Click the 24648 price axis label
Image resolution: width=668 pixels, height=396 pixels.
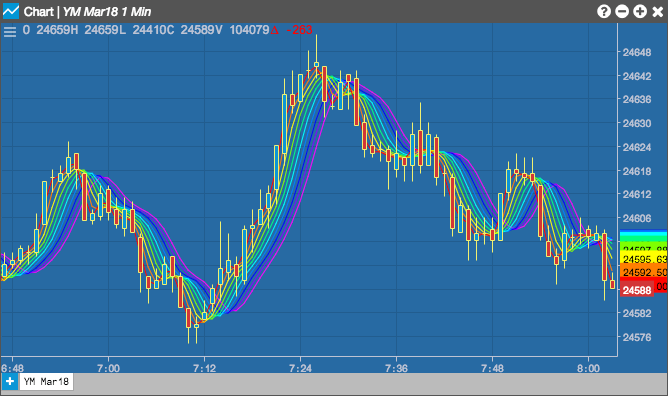[637, 52]
